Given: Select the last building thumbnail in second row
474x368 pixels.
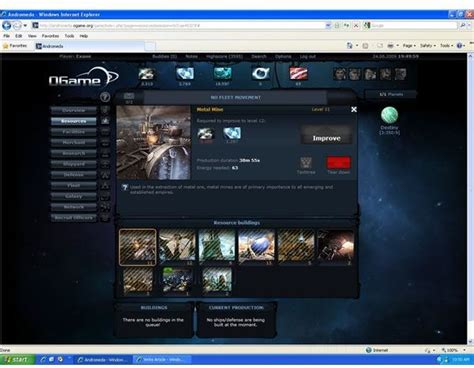Looking at the screenshot, I should [x=217, y=280].
